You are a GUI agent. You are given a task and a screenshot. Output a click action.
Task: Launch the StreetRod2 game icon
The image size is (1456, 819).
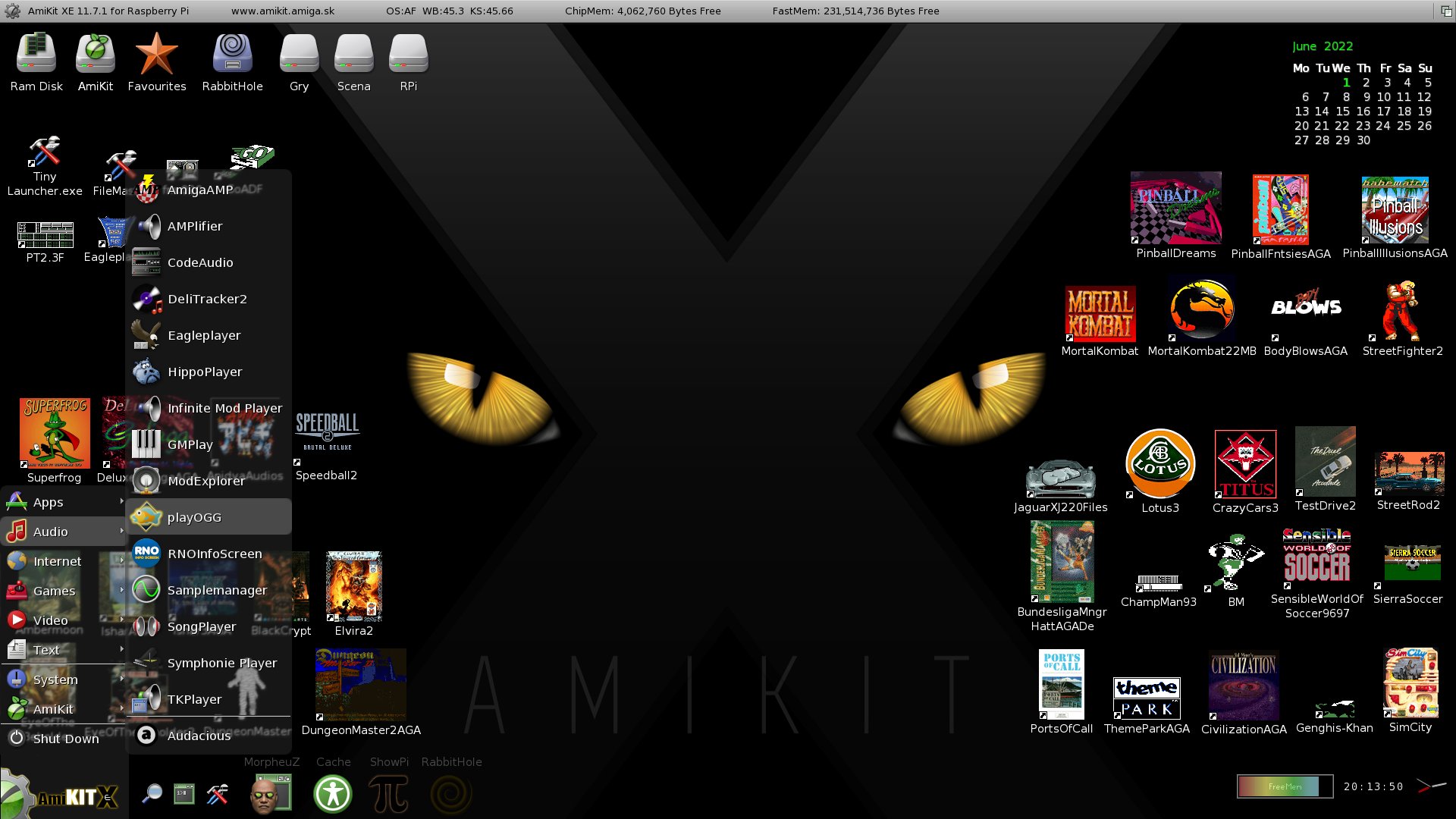click(x=1409, y=474)
